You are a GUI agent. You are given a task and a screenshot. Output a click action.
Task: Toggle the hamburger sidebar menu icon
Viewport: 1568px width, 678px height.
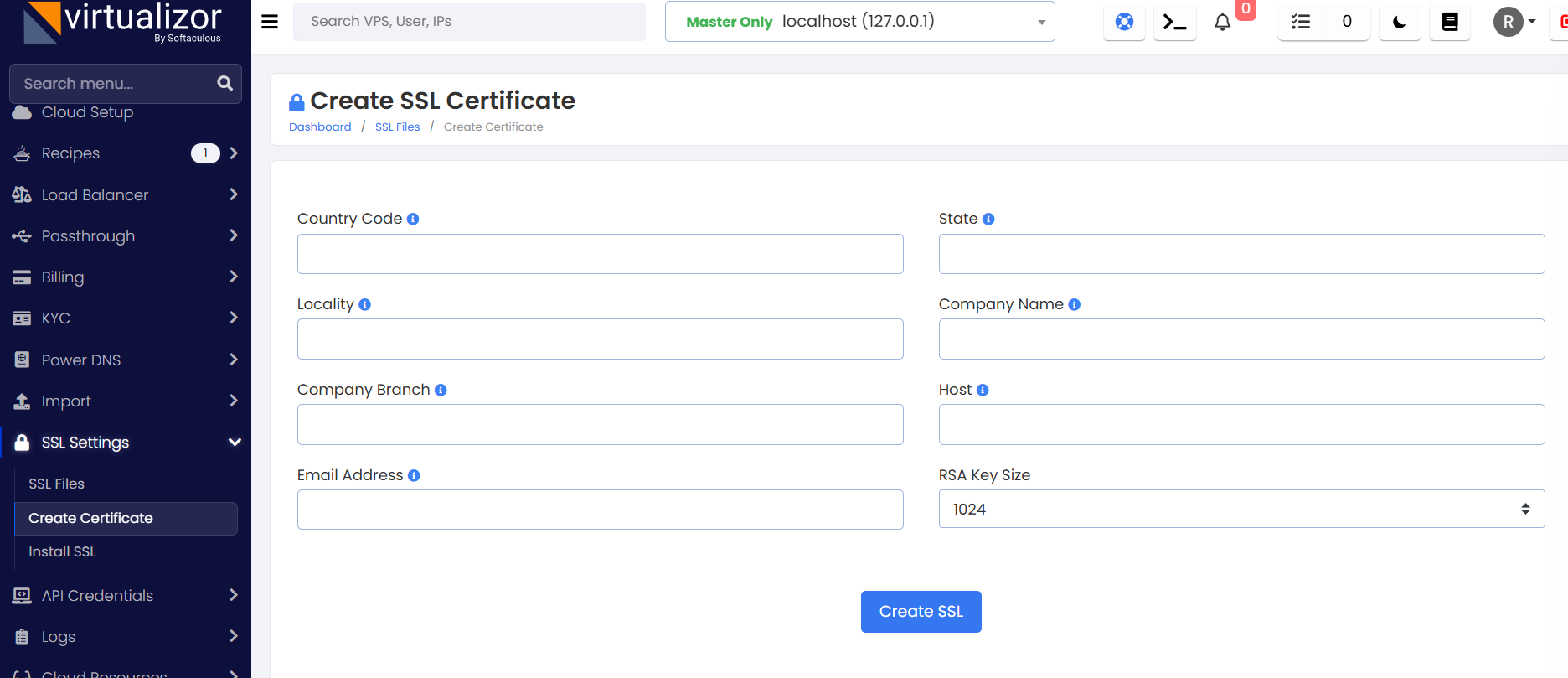pos(270,22)
